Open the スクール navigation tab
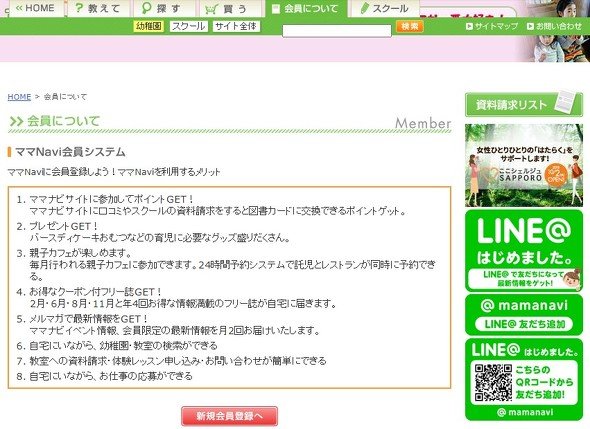 tap(385, 8)
